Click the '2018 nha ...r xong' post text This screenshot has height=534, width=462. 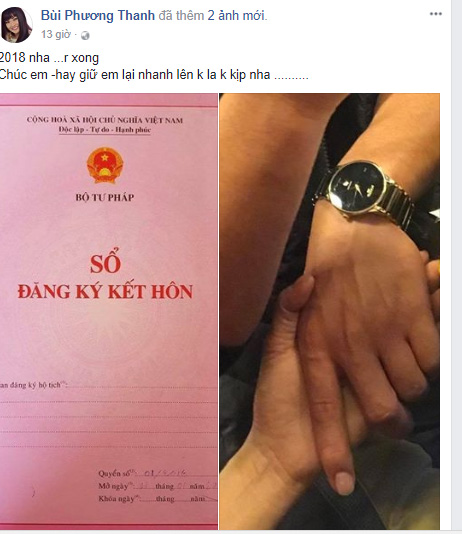(x=49, y=58)
